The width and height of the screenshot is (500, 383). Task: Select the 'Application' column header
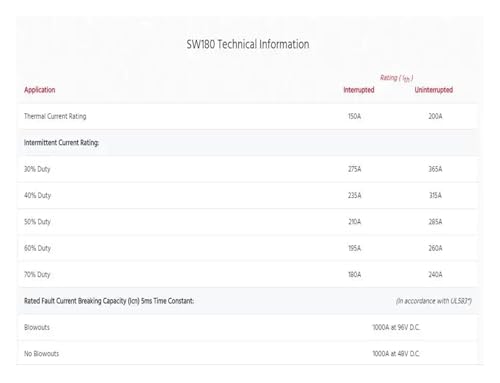pos(40,90)
